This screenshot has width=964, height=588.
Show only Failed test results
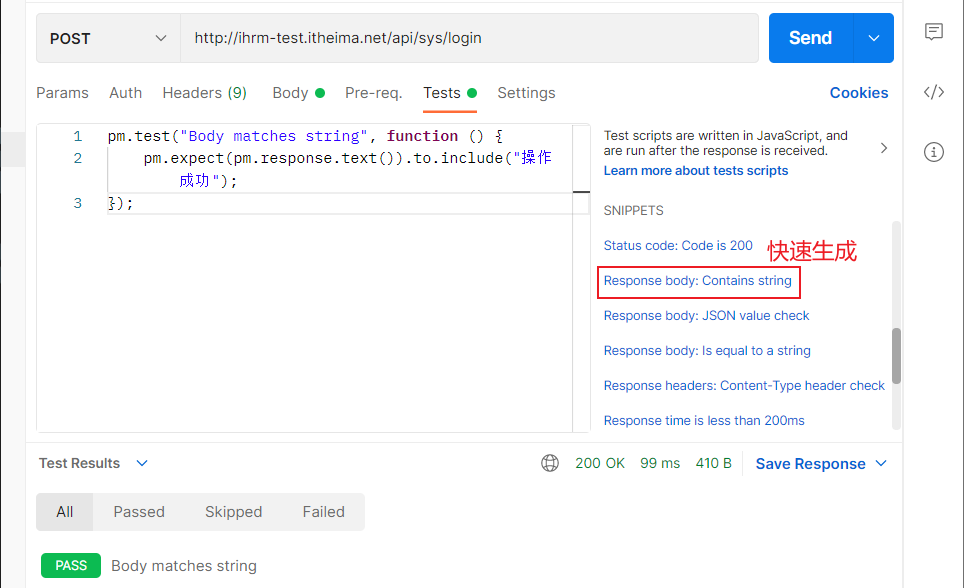[x=323, y=512]
